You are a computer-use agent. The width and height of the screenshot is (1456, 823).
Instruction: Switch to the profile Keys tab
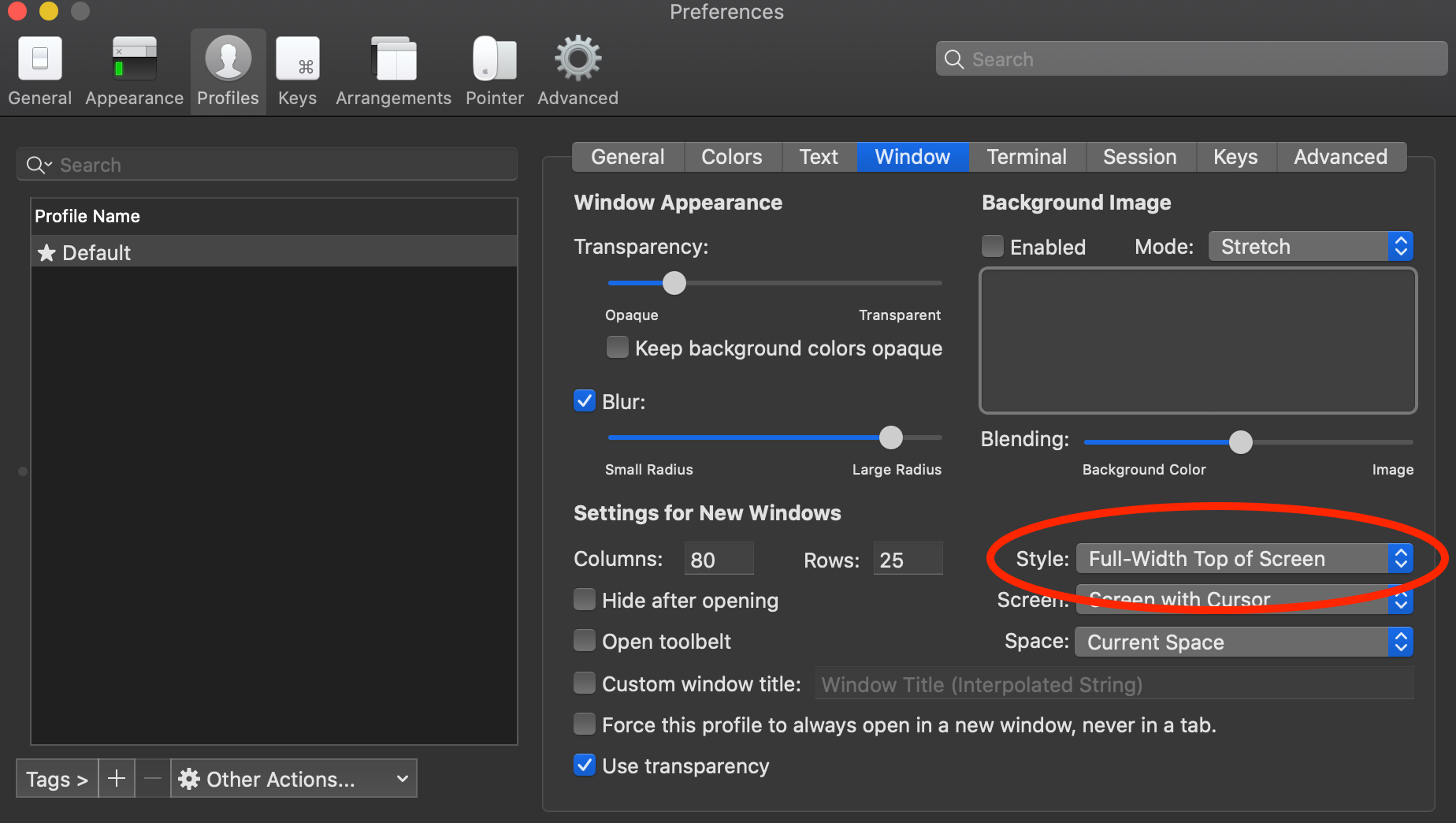click(1235, 157)
